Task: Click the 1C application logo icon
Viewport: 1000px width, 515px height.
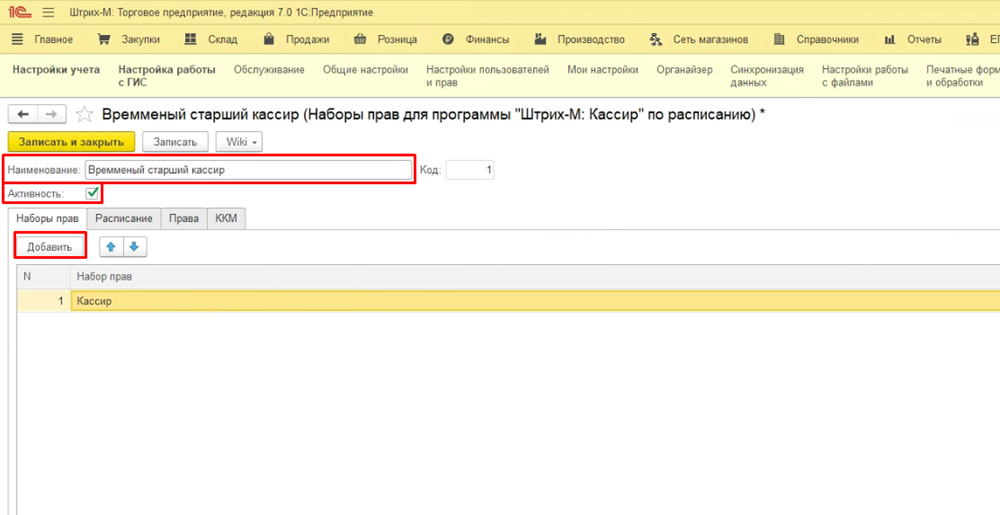Action: coord(17,12)
